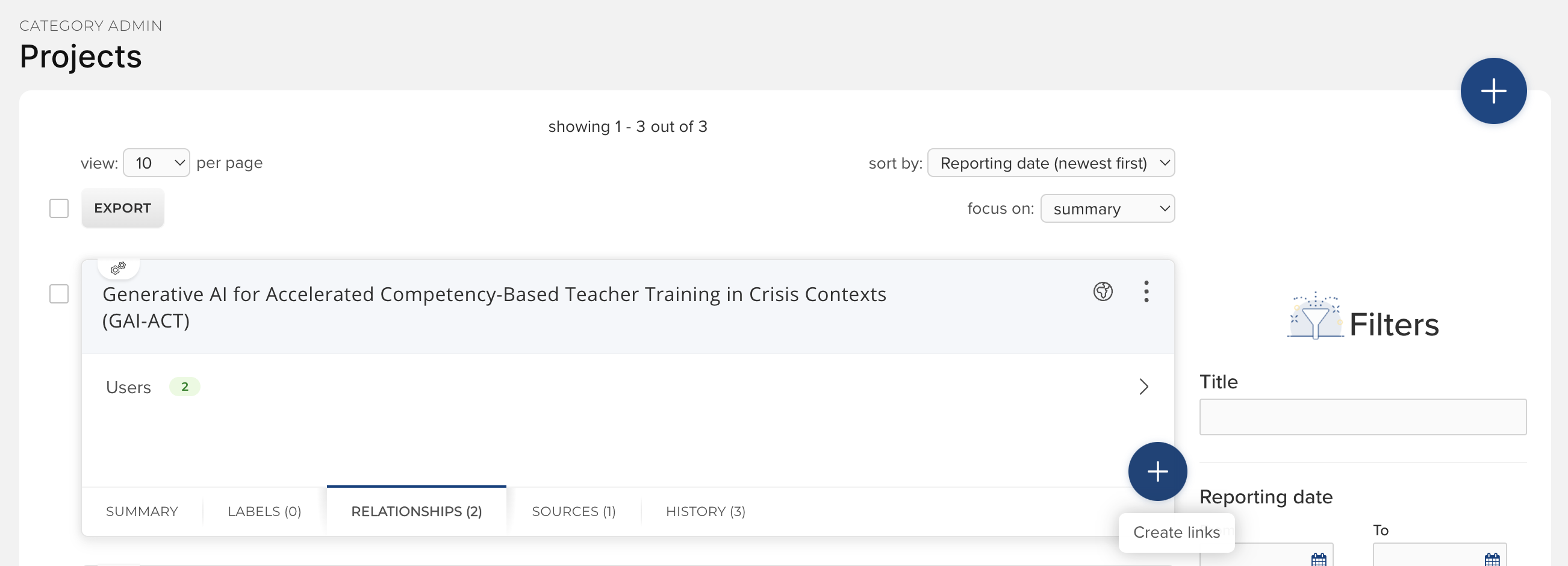Open the sort by Reporting date dropdown
The height and width of the screenshot is (566, 1568).
click(1050, 163)
